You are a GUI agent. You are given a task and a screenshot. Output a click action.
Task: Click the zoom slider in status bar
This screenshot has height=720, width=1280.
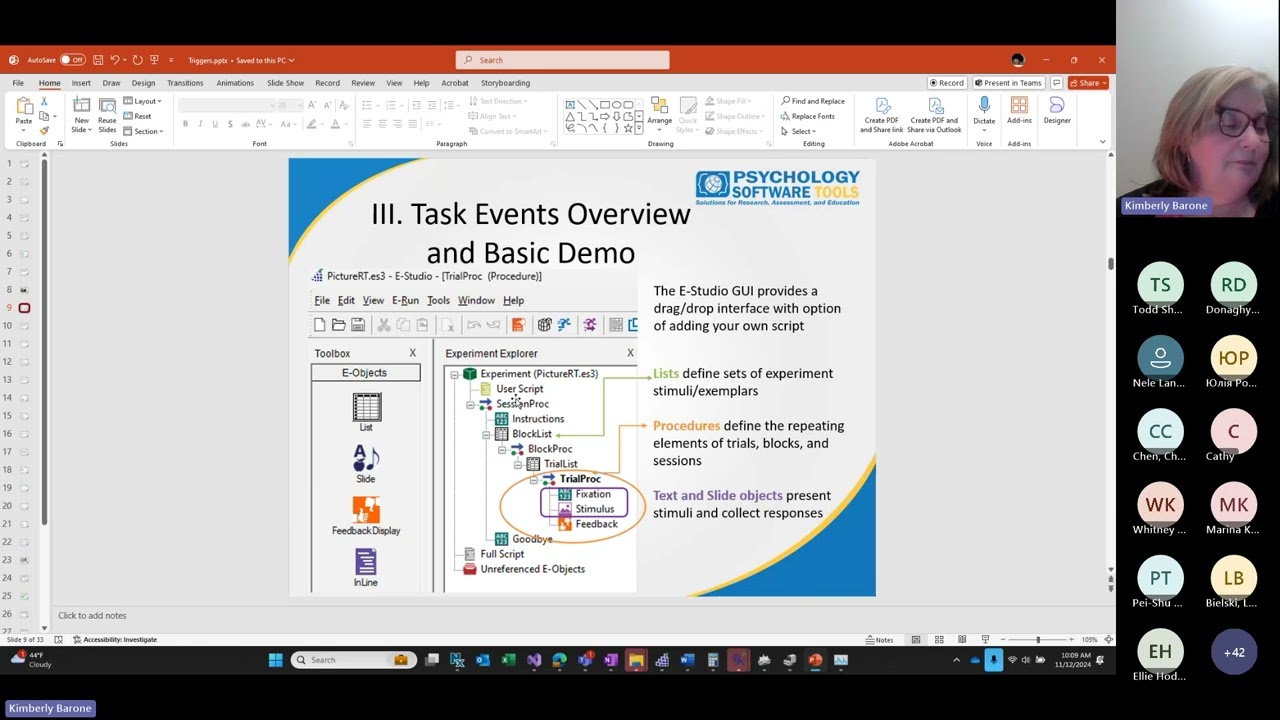coord(1038,640)
